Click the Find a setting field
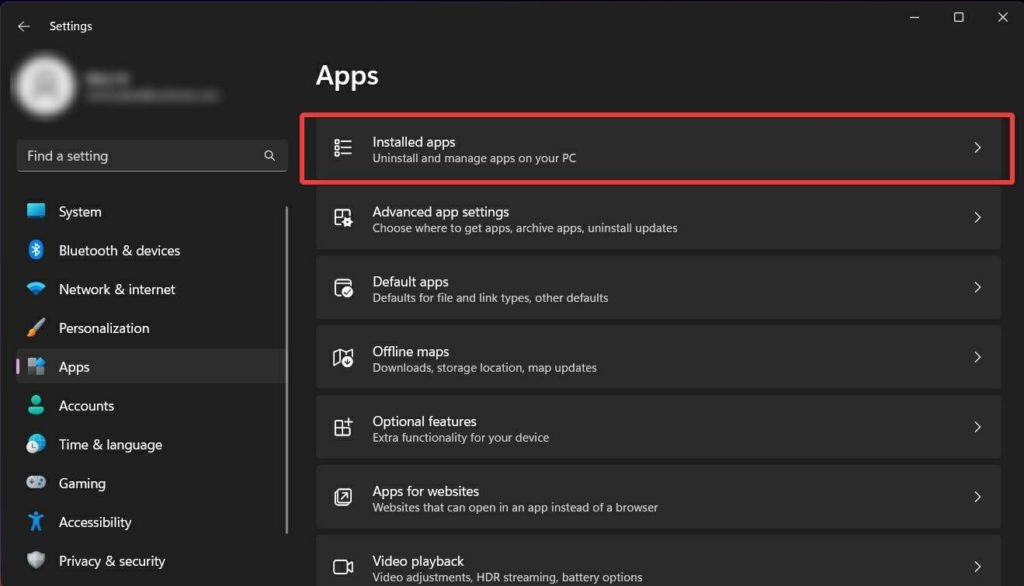This screenshot has width=1024, height=586. click(152, 155)
